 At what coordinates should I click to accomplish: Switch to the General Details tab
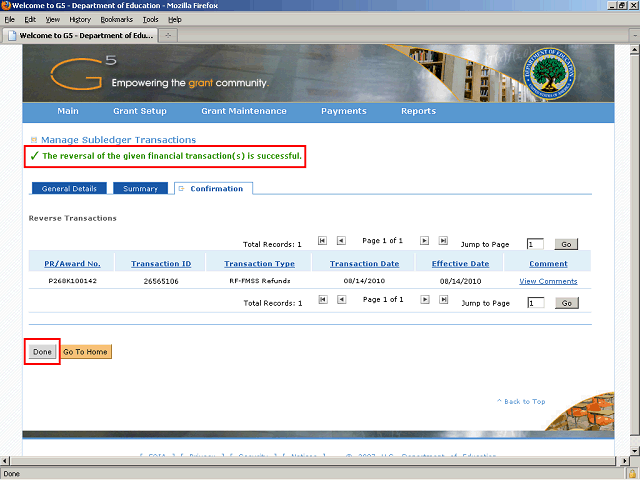69,189
